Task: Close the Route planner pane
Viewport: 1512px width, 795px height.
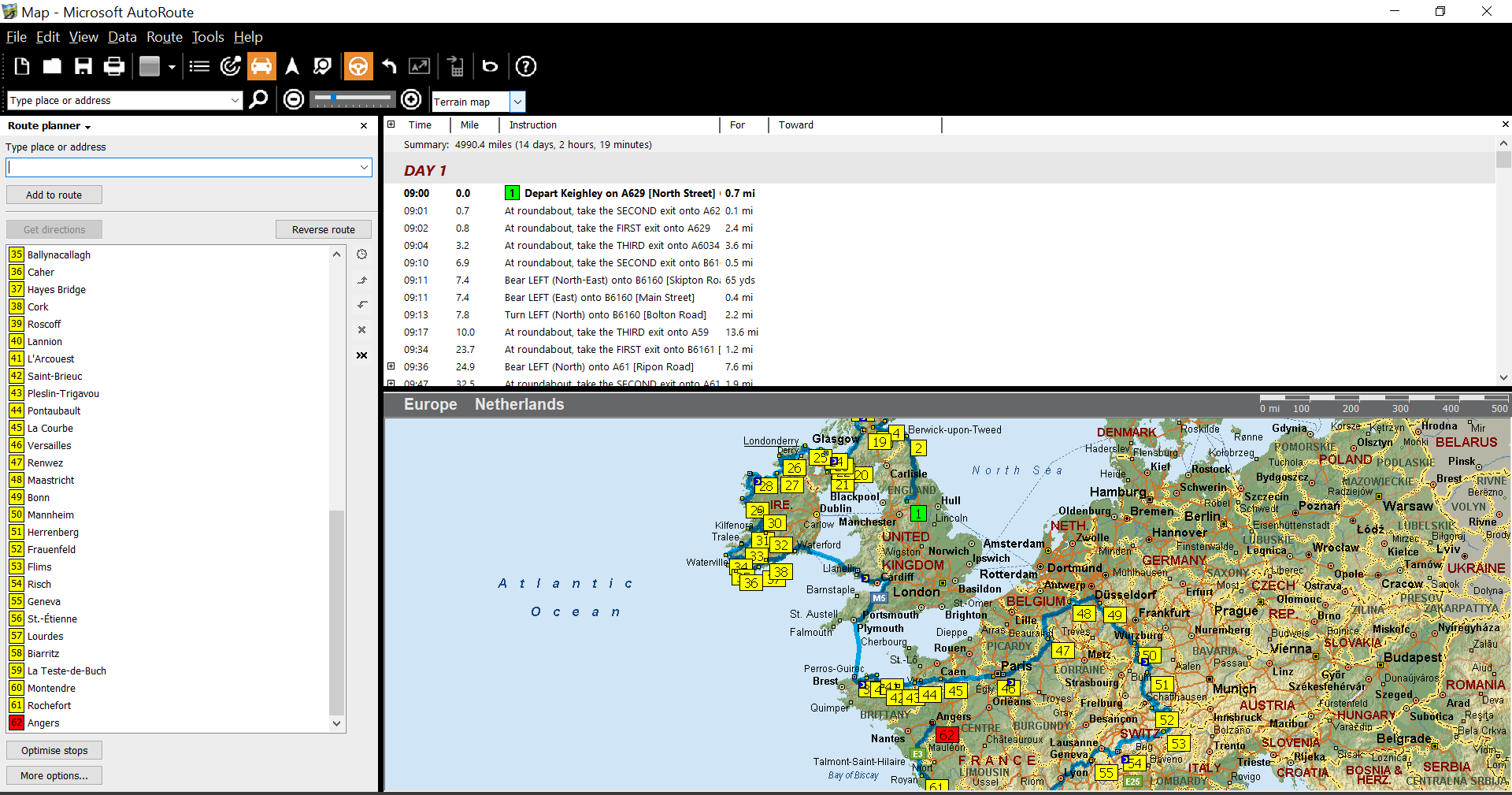Action: (364, 126)
